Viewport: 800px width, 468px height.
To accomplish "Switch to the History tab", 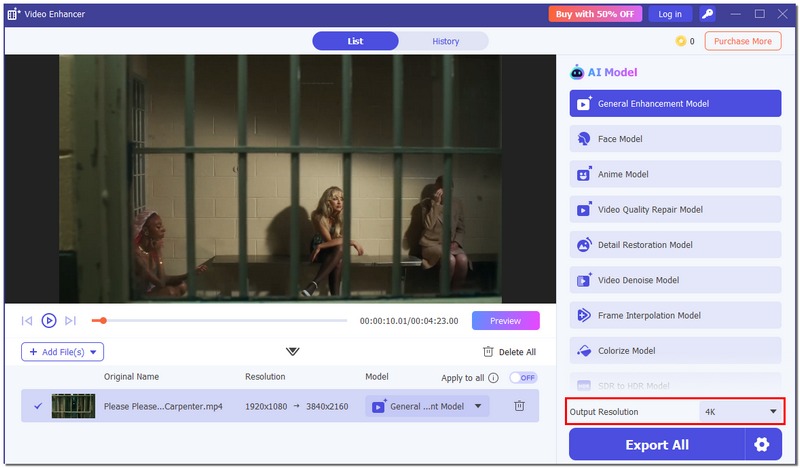I will coord(445,41).
